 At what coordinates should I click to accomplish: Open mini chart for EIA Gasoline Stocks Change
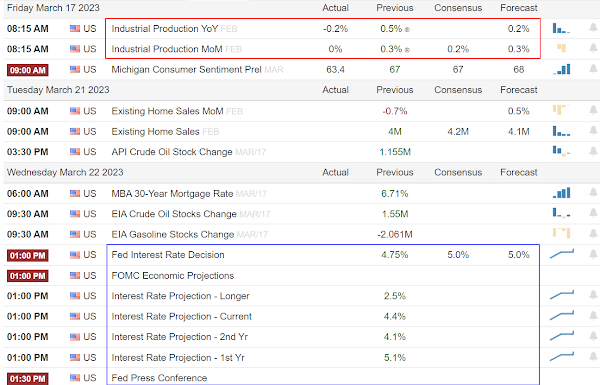point(561,233)
